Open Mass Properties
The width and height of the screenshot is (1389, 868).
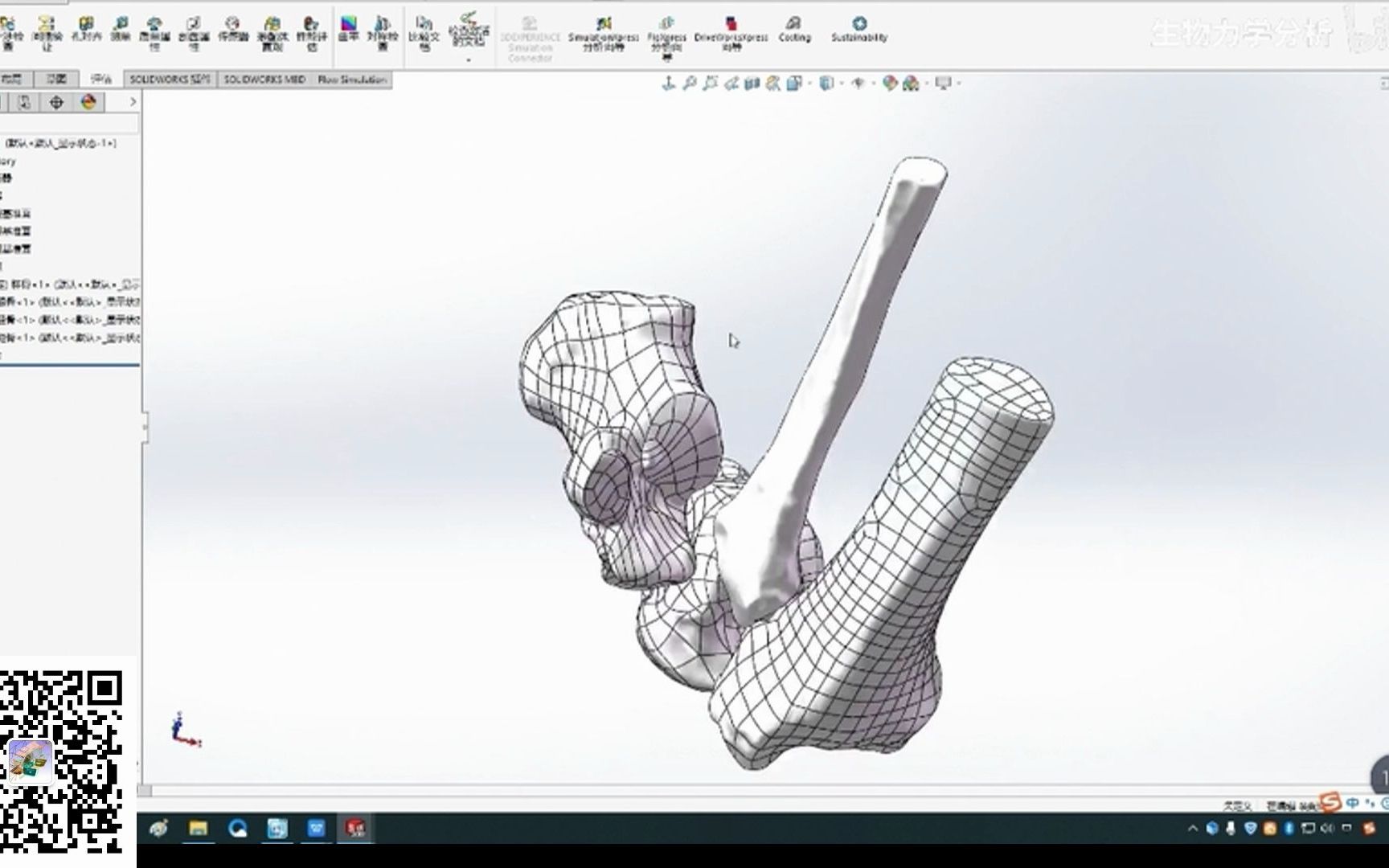click(x=154, y=32)
